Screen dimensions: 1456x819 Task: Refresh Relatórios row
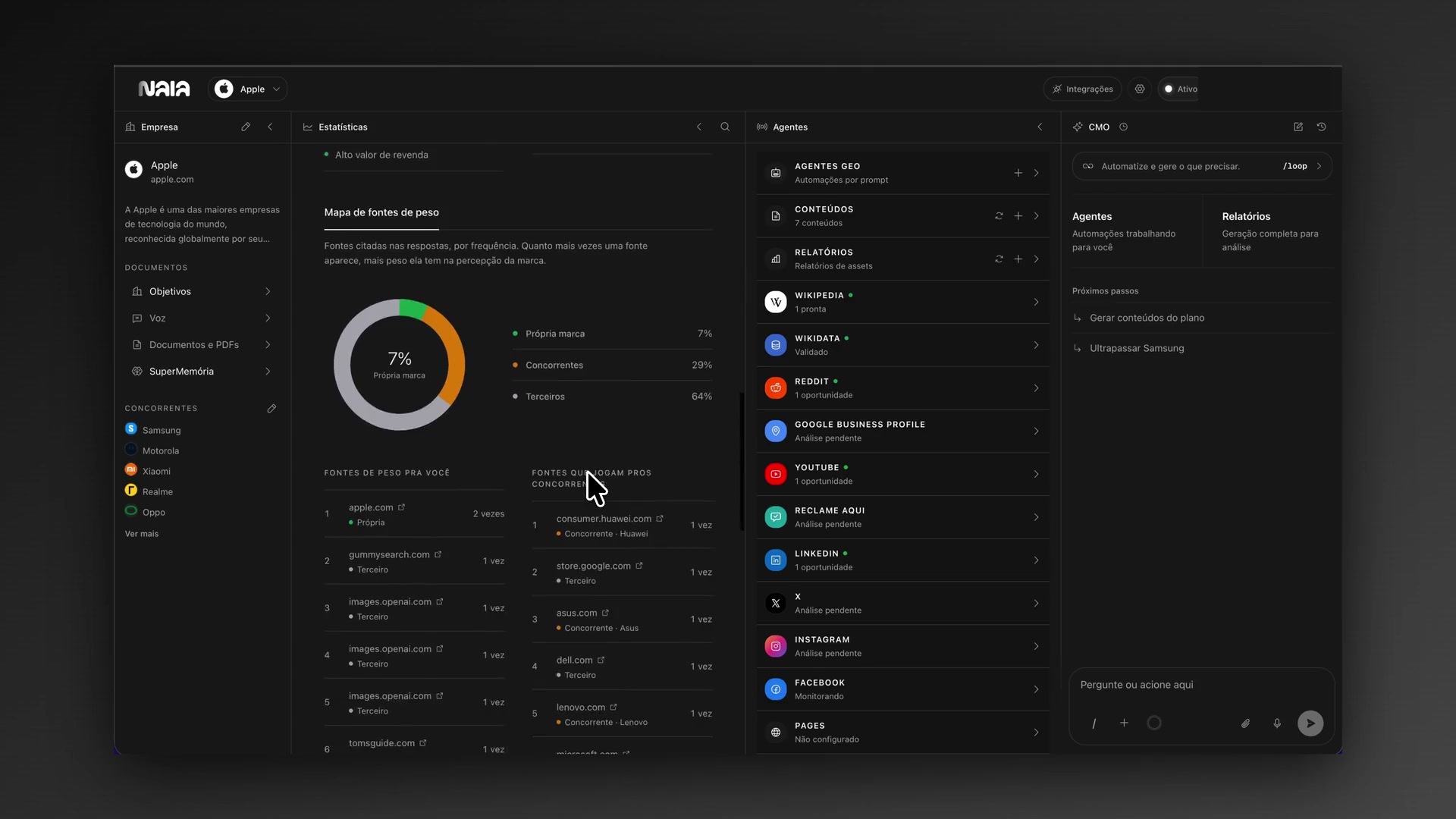tap(999, 259)
